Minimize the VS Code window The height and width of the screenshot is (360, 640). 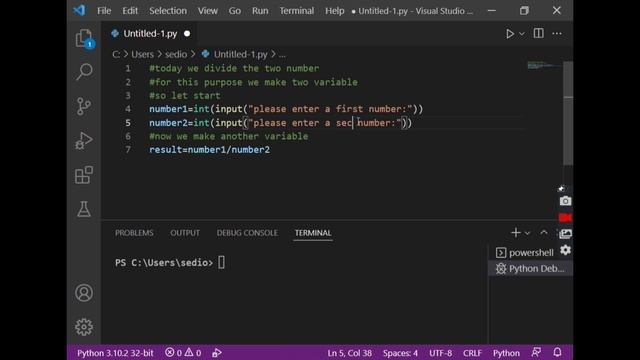coord(492,11)
